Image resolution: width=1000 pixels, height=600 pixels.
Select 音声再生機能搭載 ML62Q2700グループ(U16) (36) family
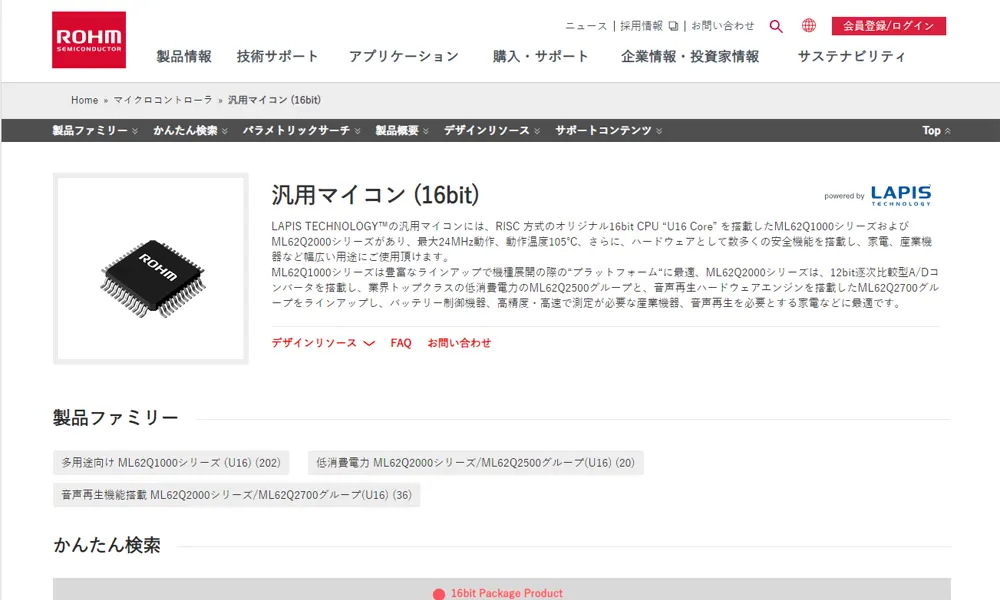237,495
